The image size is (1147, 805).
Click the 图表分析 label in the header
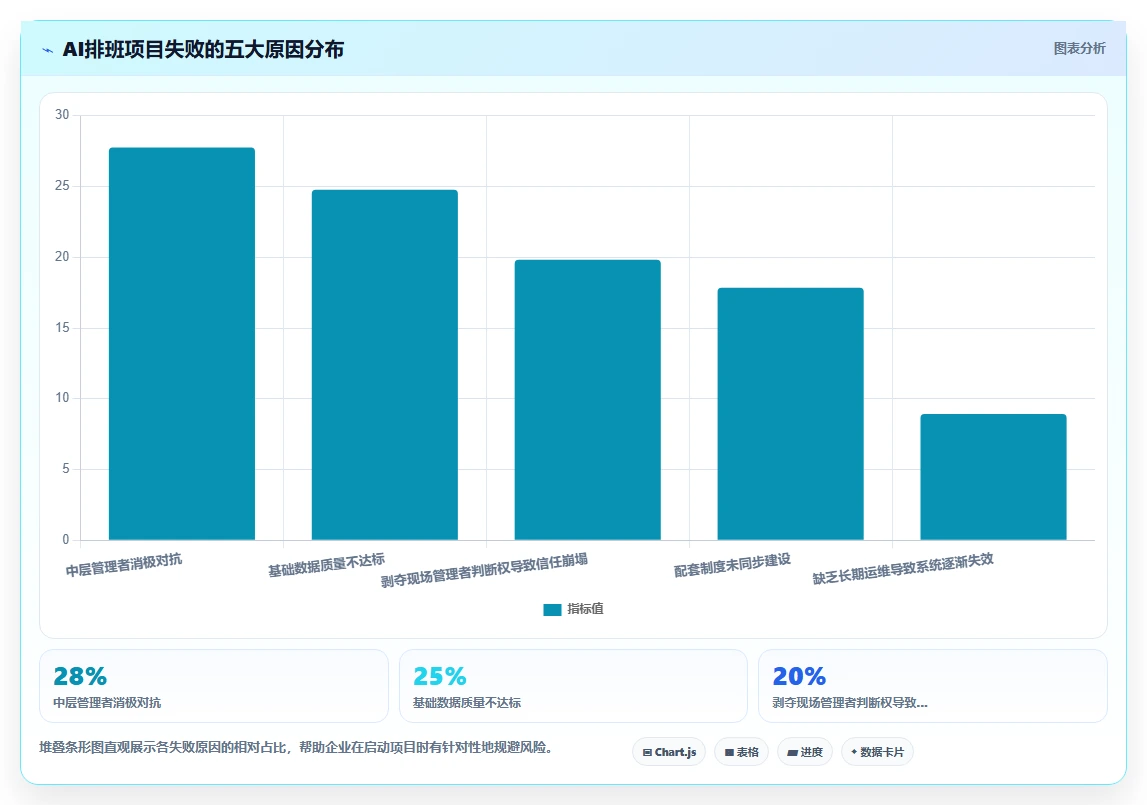tap(1079, 48)
